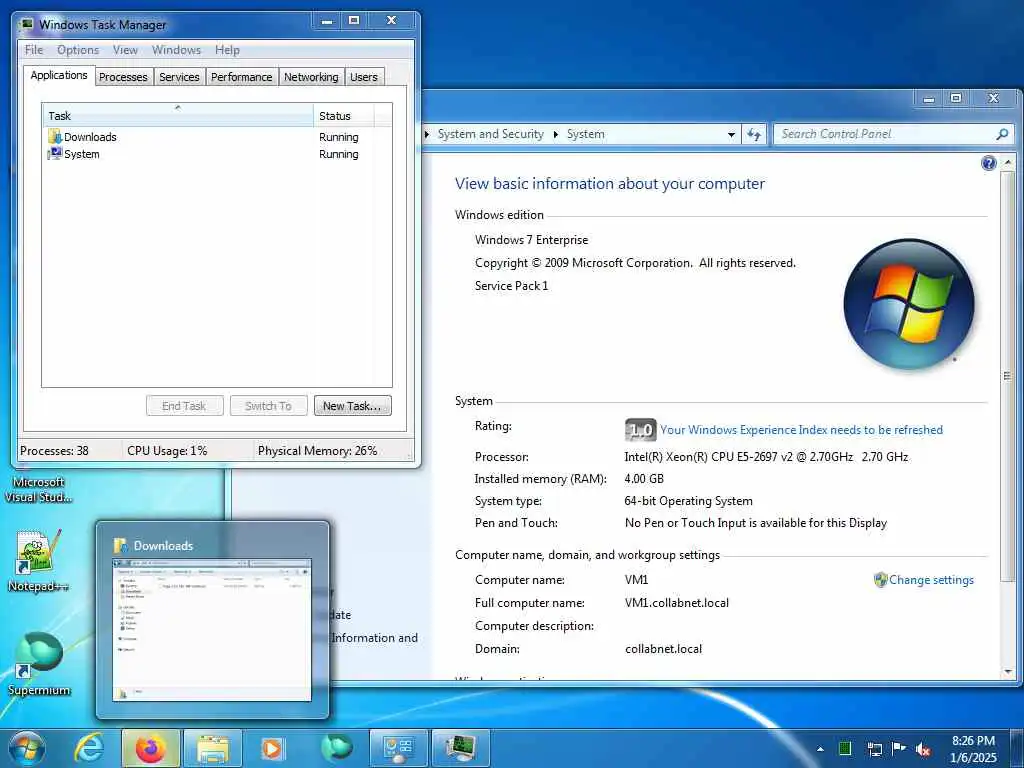The height and width of the screenshot is (768, 1024).
Task: Open the network tray icon
Action: pyautogui.click(x=874, y=749)
